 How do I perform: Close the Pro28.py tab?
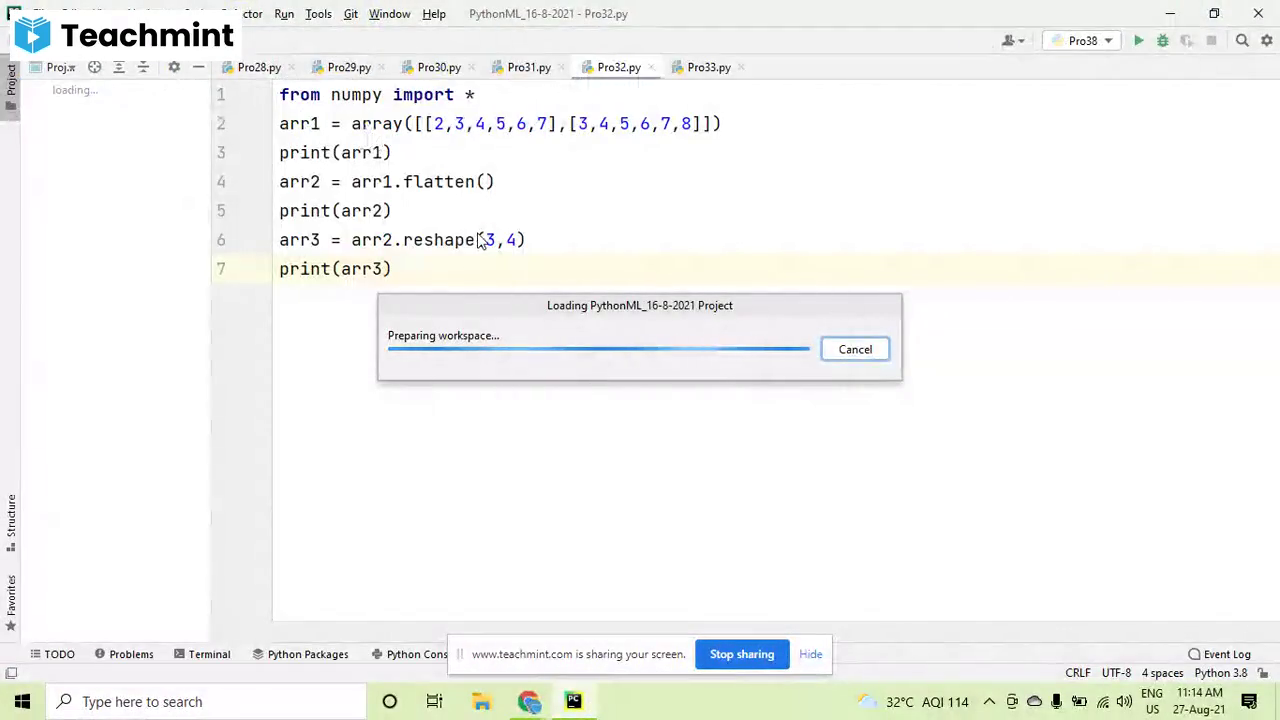click(291, 68)
